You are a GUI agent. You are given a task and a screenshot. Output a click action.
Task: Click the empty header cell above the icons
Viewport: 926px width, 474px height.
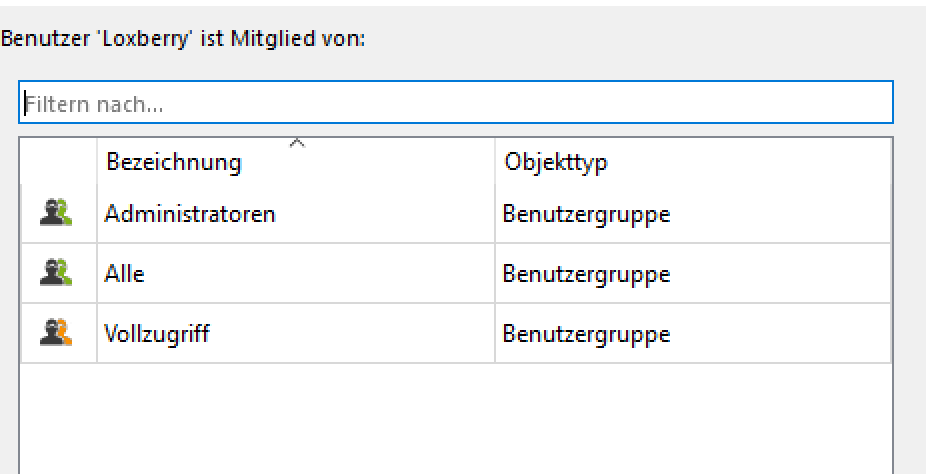[58, 161]
